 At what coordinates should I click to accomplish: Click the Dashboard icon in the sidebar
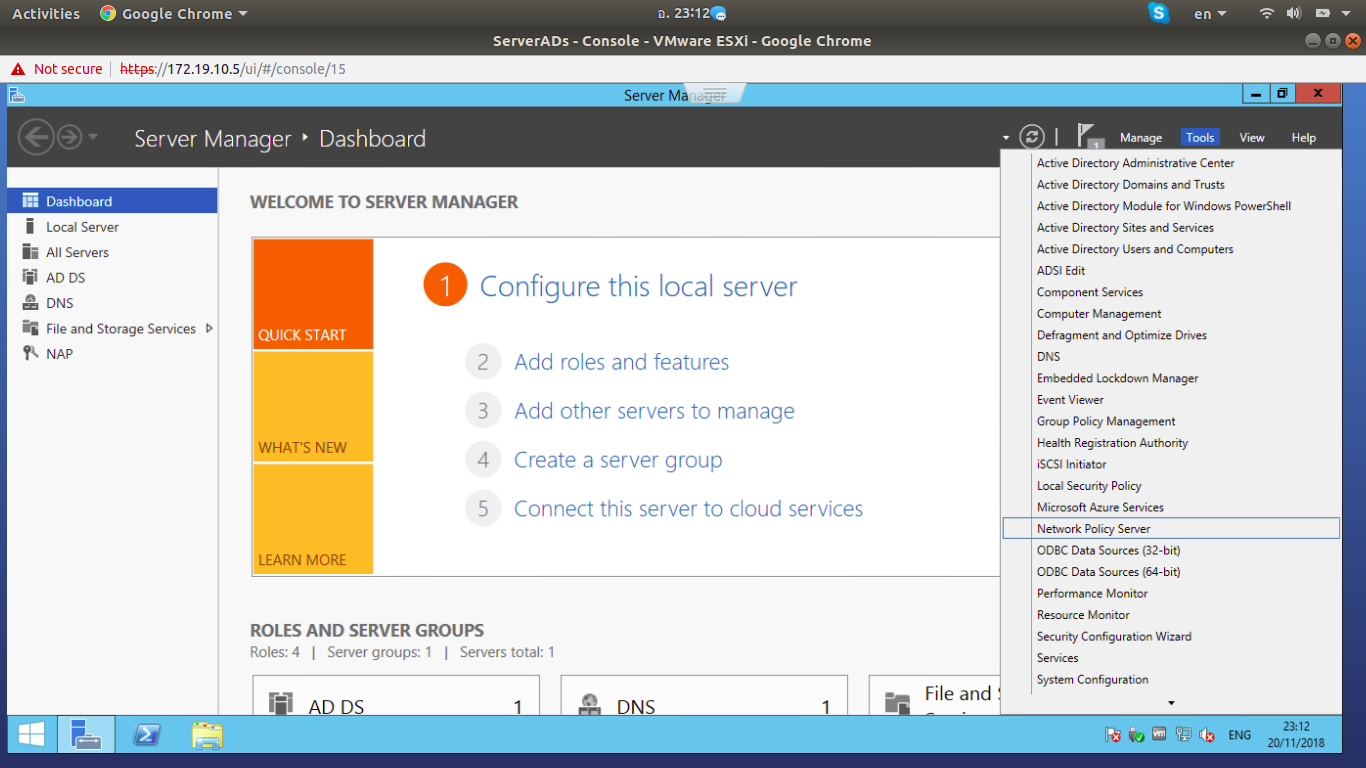30,201
